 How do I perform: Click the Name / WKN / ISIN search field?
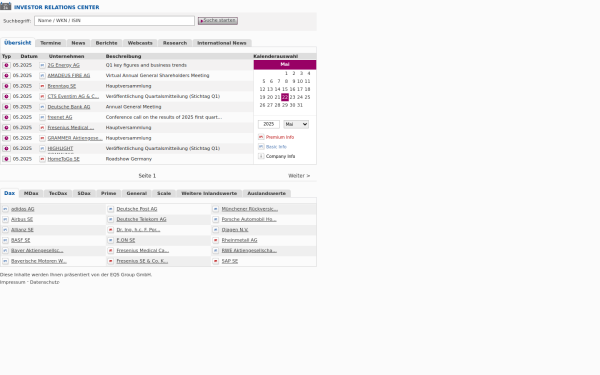[x=114, y=21]
